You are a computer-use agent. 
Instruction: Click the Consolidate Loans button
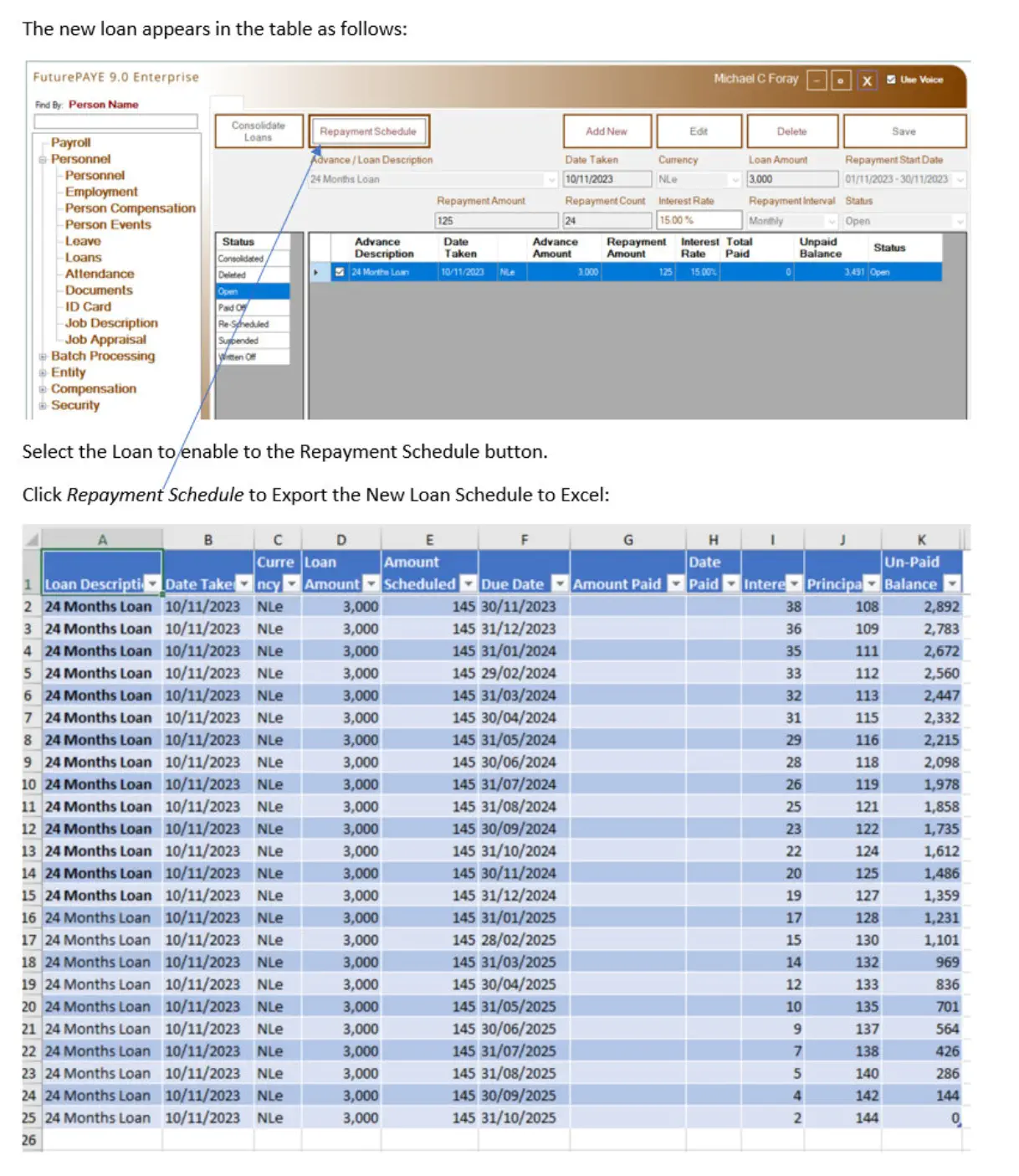point(258,131)
